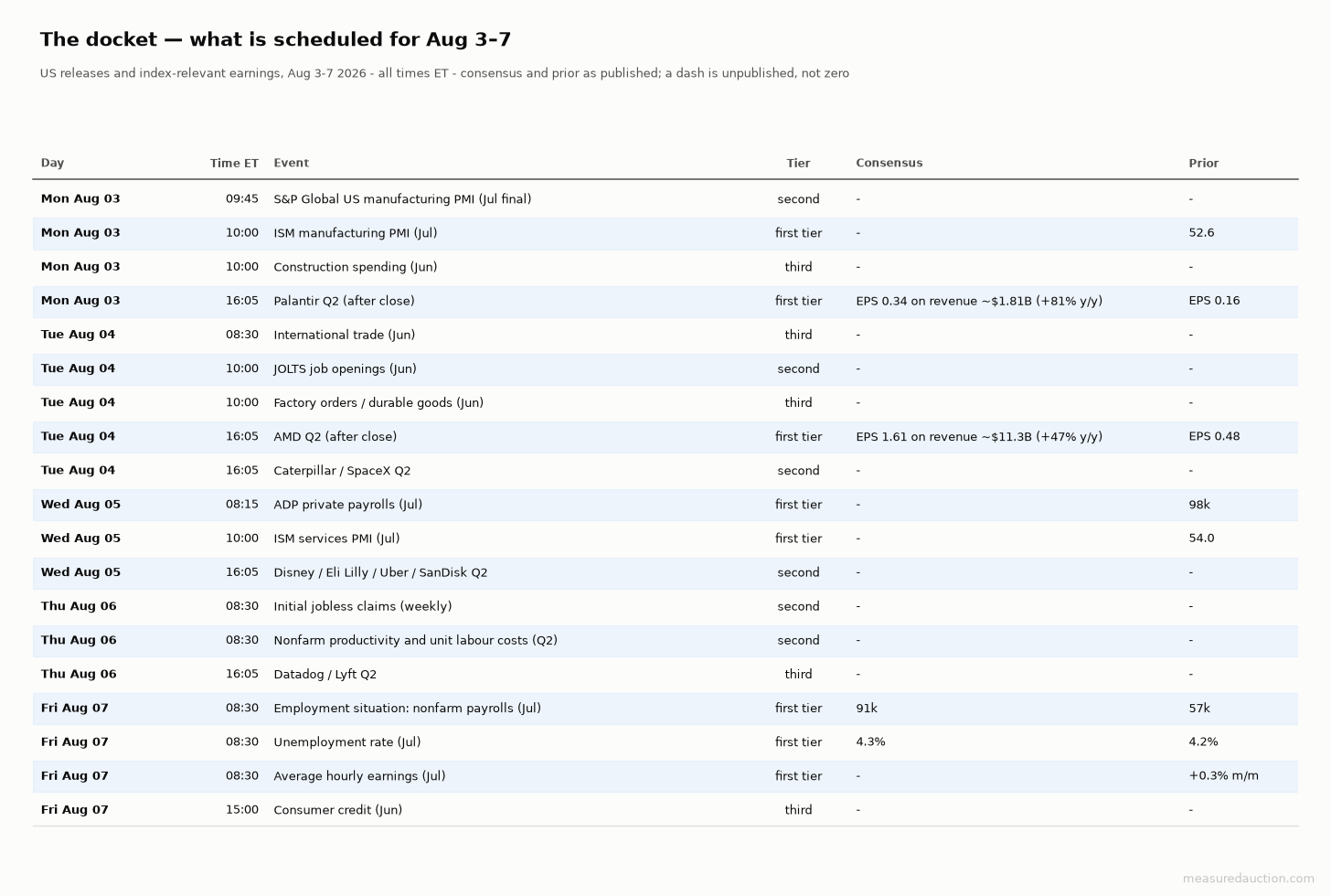Viewport: 1331px width, 896px height.
Task: Select 'Construction spending (Jun)' event
Action: 356,267
